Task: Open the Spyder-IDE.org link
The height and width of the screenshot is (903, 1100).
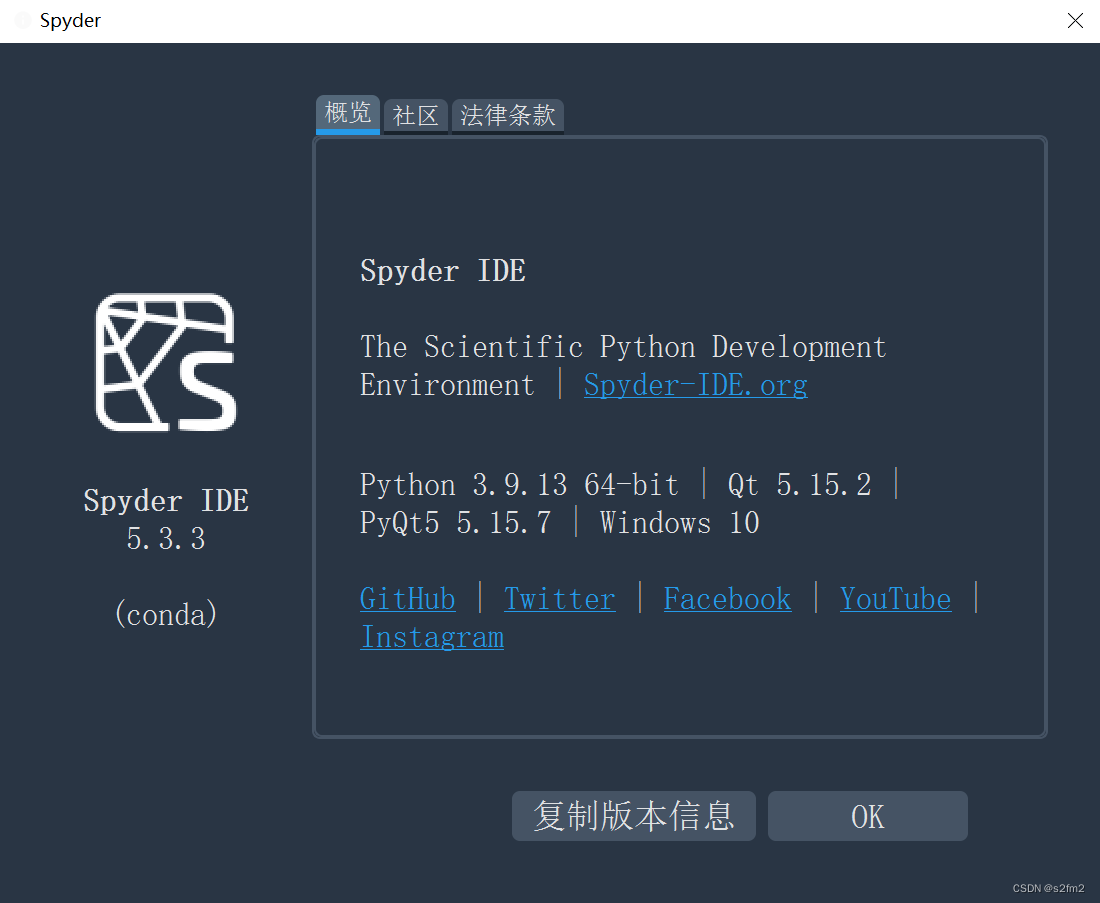Action: (695, 385)
